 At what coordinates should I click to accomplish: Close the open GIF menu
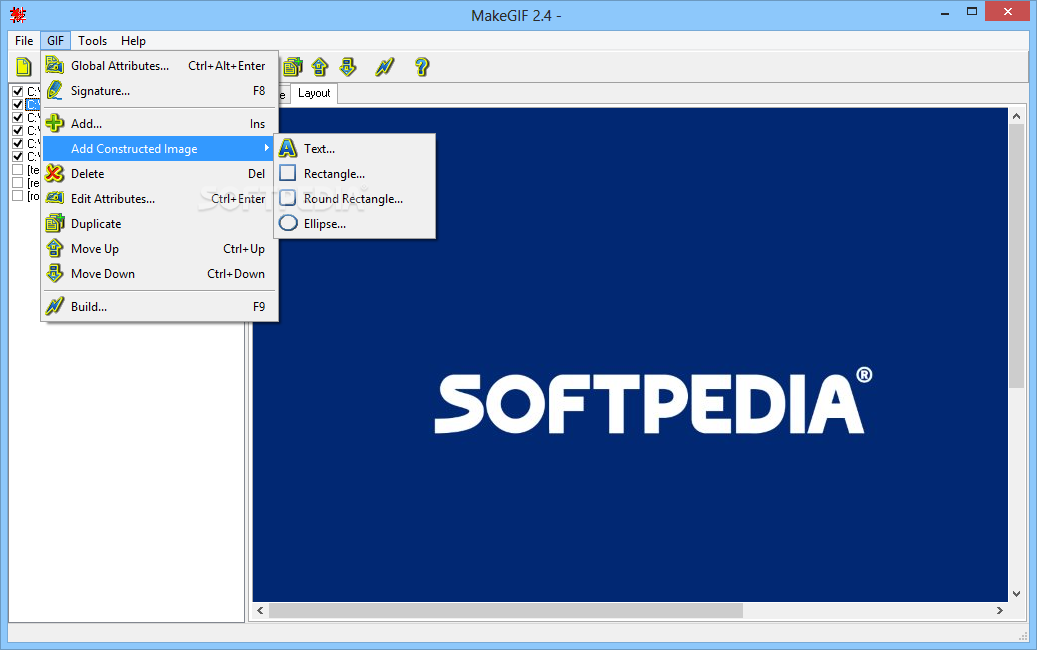click(56, 40)
